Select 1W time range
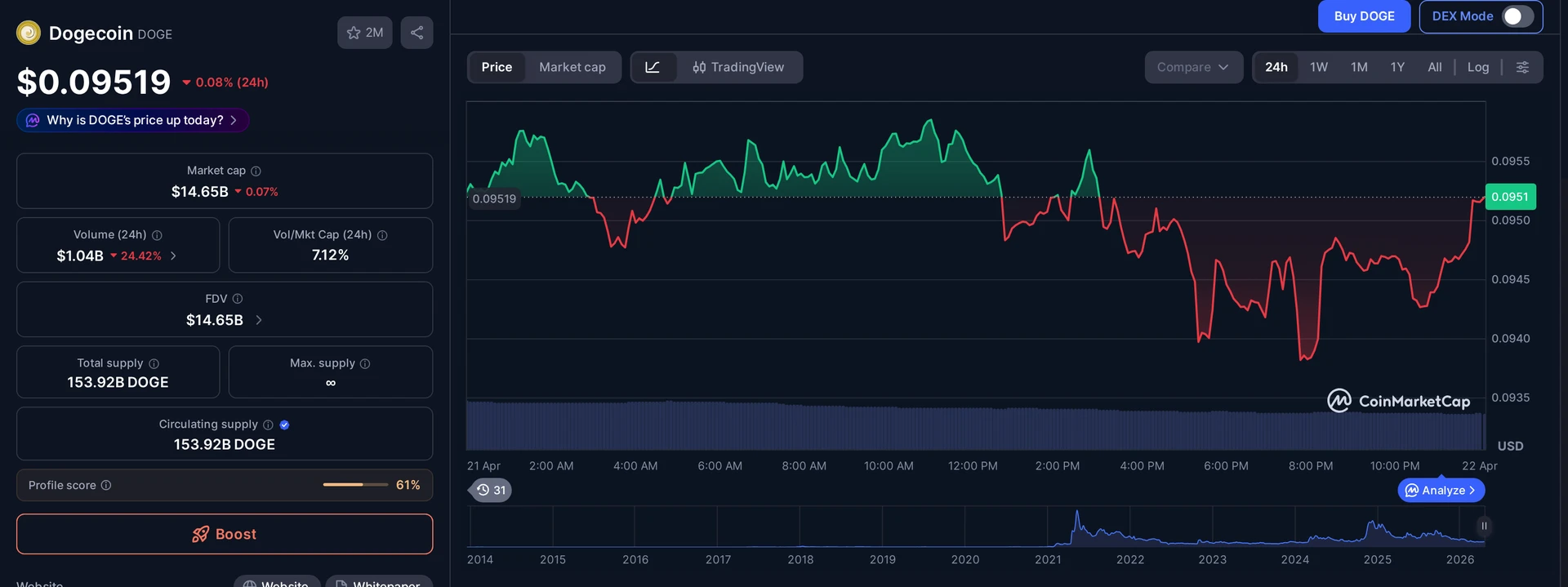 pos(1319,67)
